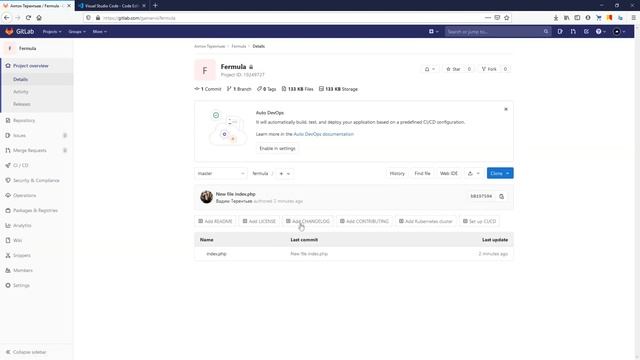
Task: Switch to the Visual Studio Code browser tab
Action: click(x=111, y=6)
